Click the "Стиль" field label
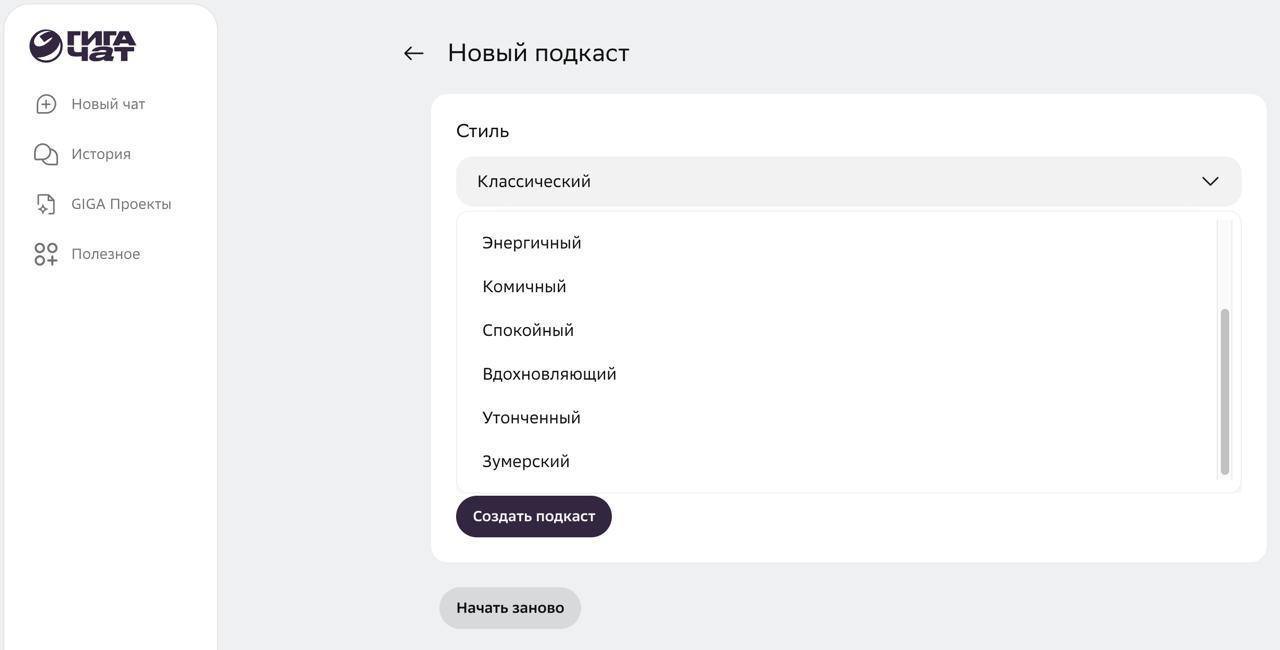The height and width of the screenshot is (650, 1280). point(482,129)
